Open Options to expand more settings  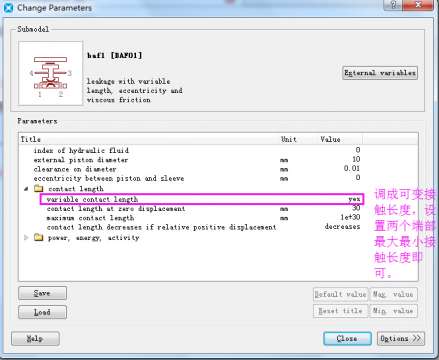click(401, 339)
